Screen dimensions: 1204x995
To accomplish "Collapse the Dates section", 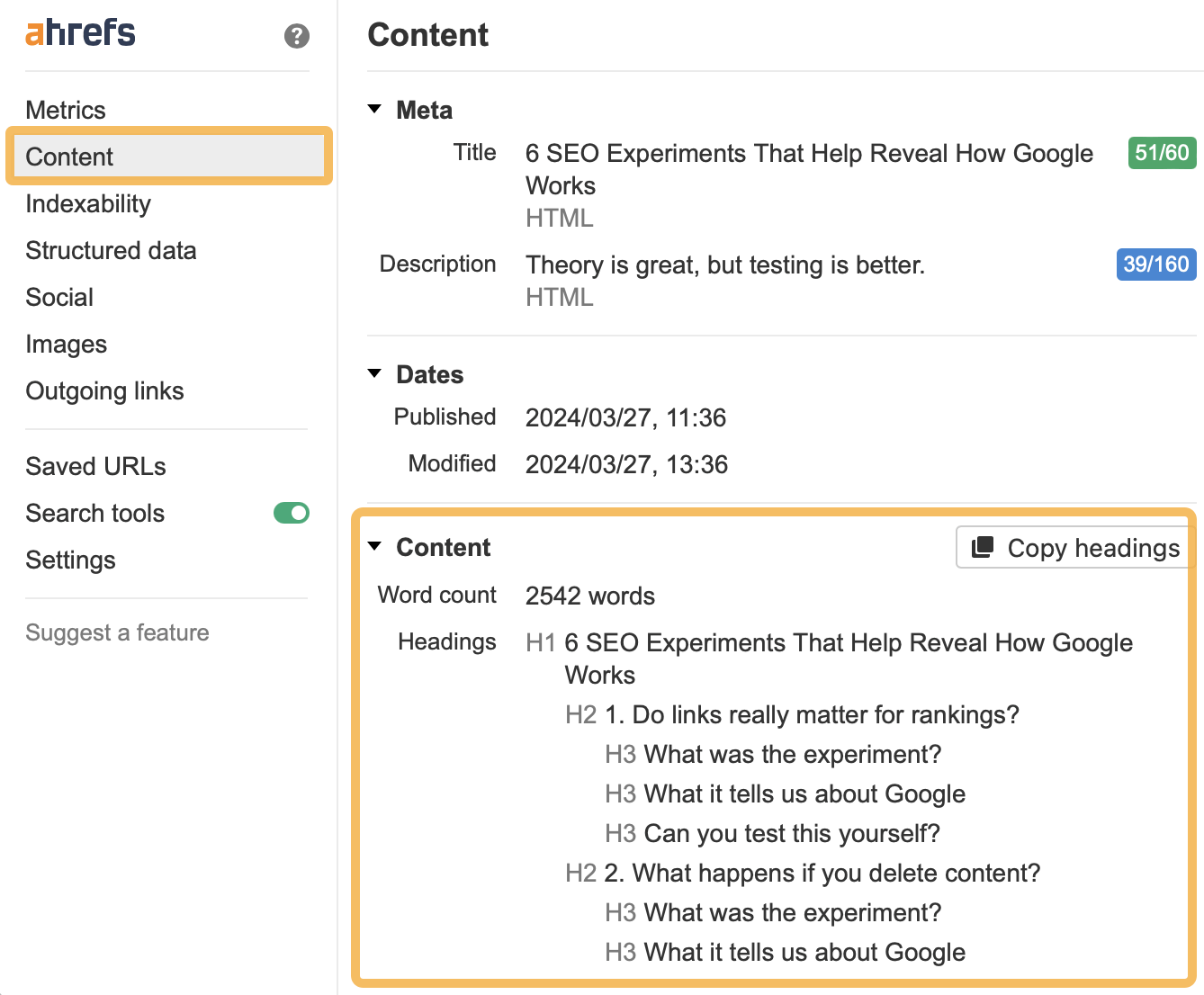I will tap(374, 373).
